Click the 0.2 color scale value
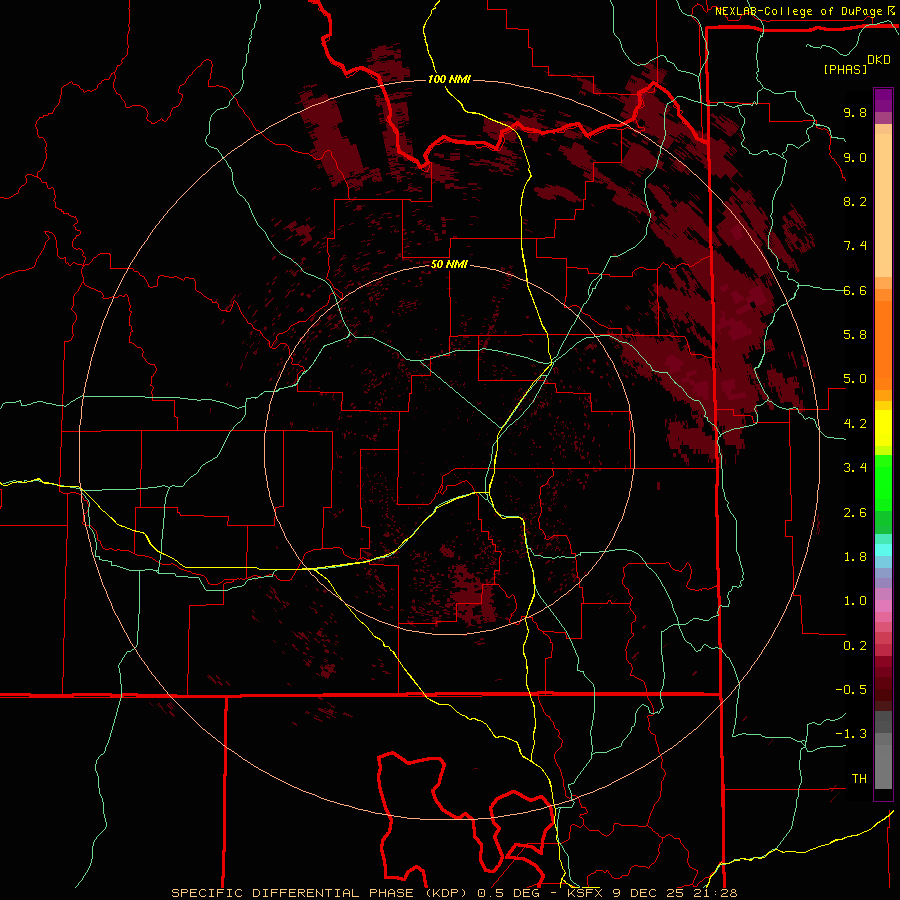The height and width of the screenshot is (900, 900). (855, 646)
